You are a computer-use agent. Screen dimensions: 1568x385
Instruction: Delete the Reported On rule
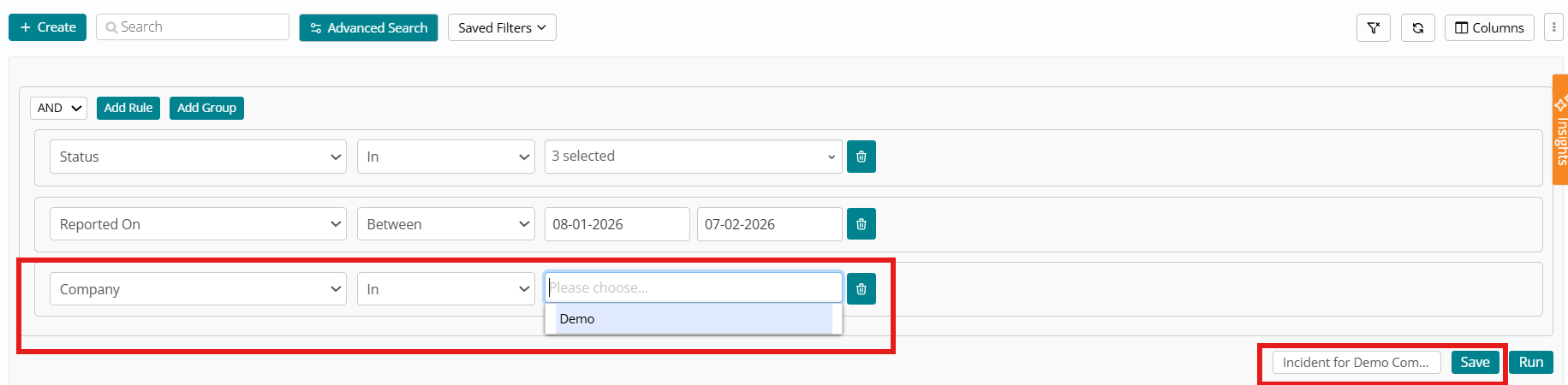point(861,224)
